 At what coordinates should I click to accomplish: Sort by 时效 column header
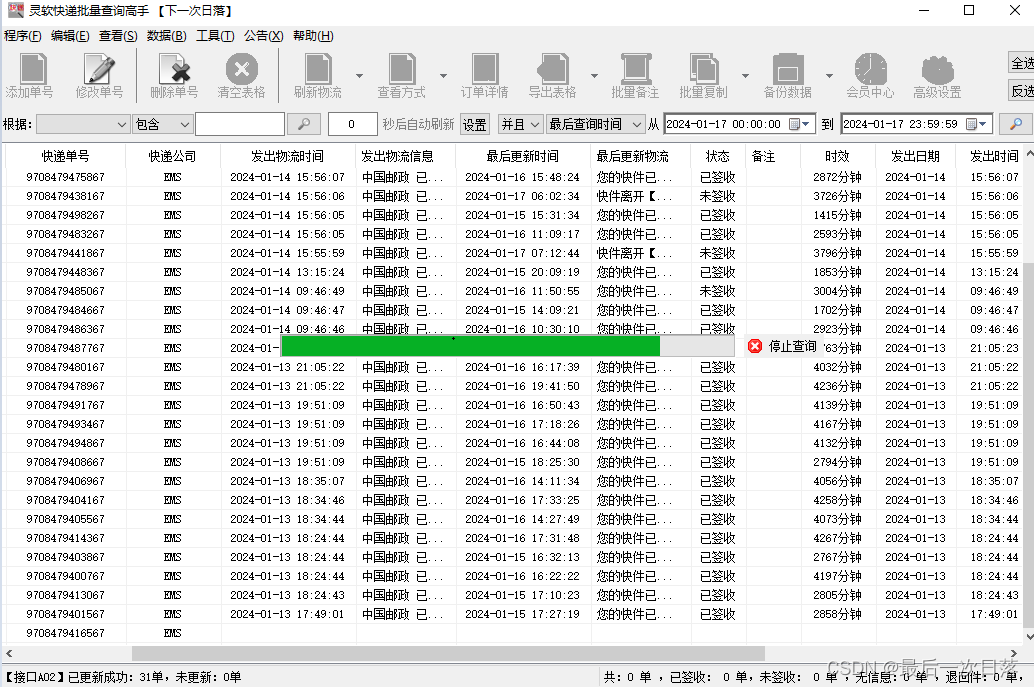coord(837,156)
